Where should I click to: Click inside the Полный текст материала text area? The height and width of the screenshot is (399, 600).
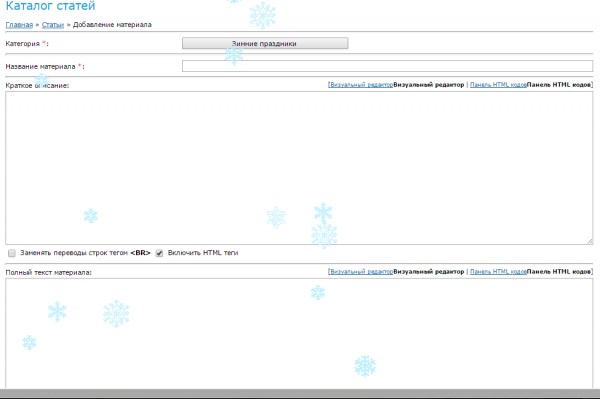pos(299,333)
